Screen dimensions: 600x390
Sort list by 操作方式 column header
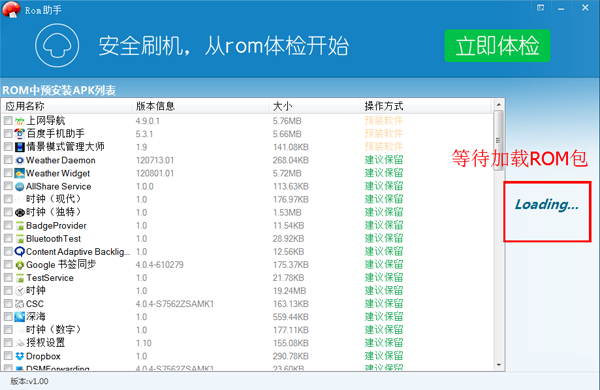[426, 106]
